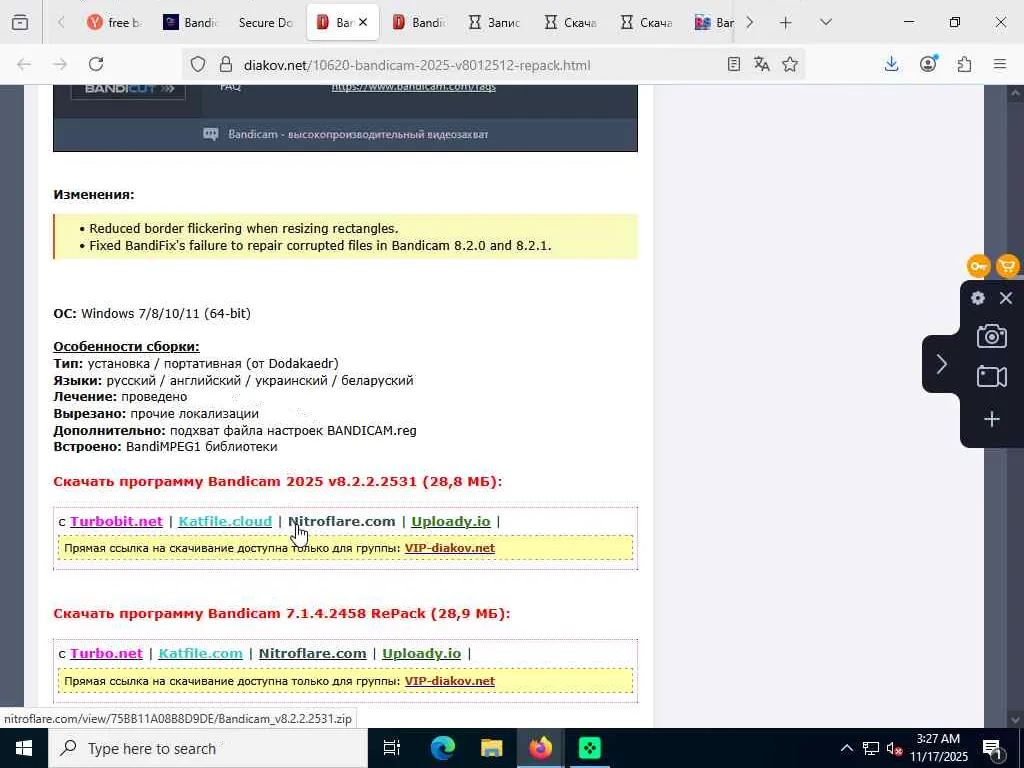1024x768 pixels.
Task: Click the Uploady.io link for v8.2.2.2531
Action: point(451,521)
